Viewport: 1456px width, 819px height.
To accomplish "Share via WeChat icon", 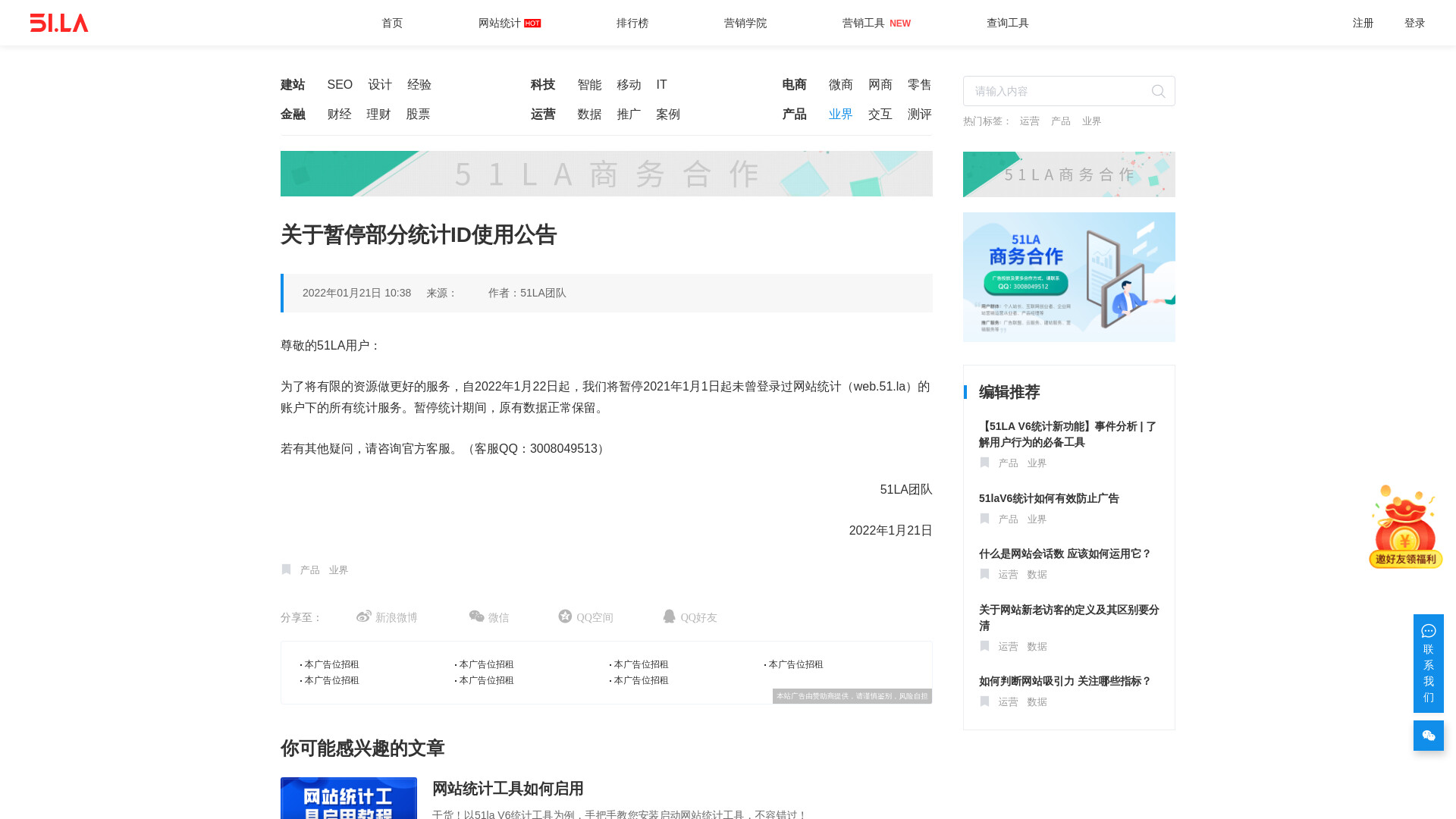I will (476, 617).
